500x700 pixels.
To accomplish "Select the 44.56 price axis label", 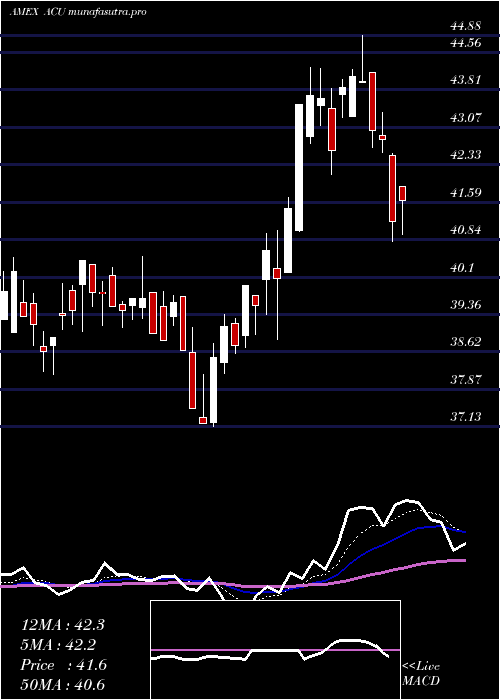I will (466, 43).
